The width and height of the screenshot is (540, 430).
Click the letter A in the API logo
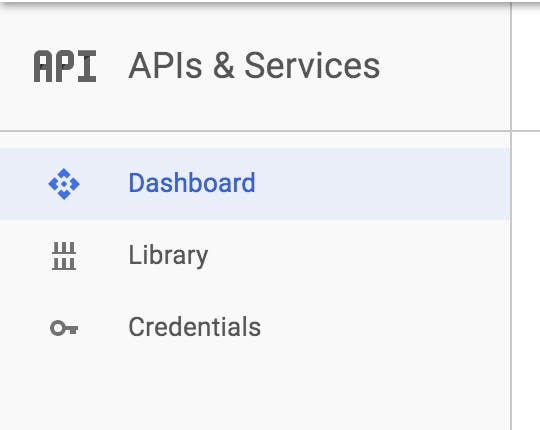point(43,66)
